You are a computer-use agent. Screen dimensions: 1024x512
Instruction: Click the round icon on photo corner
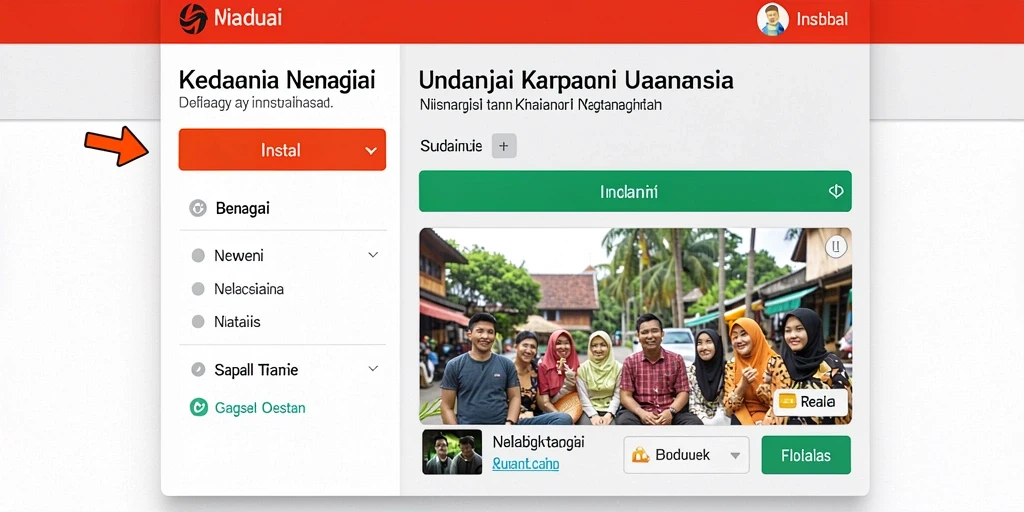point(836,246)
